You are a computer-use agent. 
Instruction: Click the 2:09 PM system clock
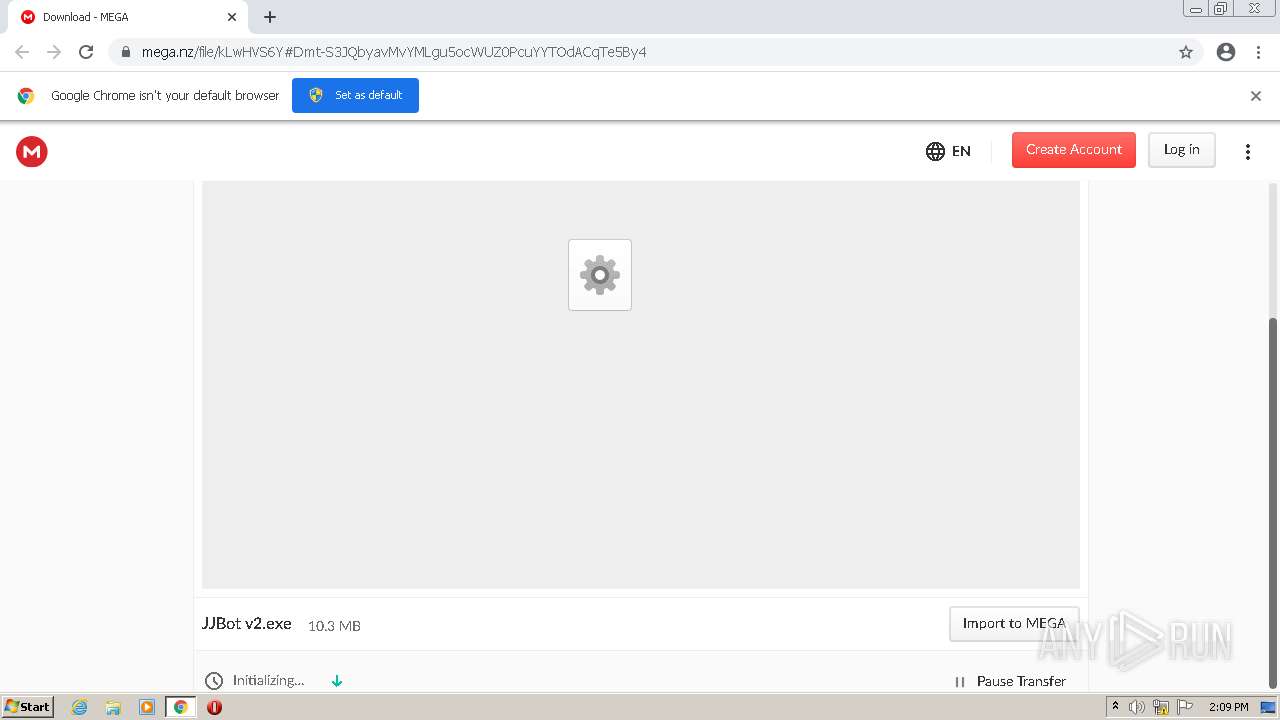tap(1228, 707)
